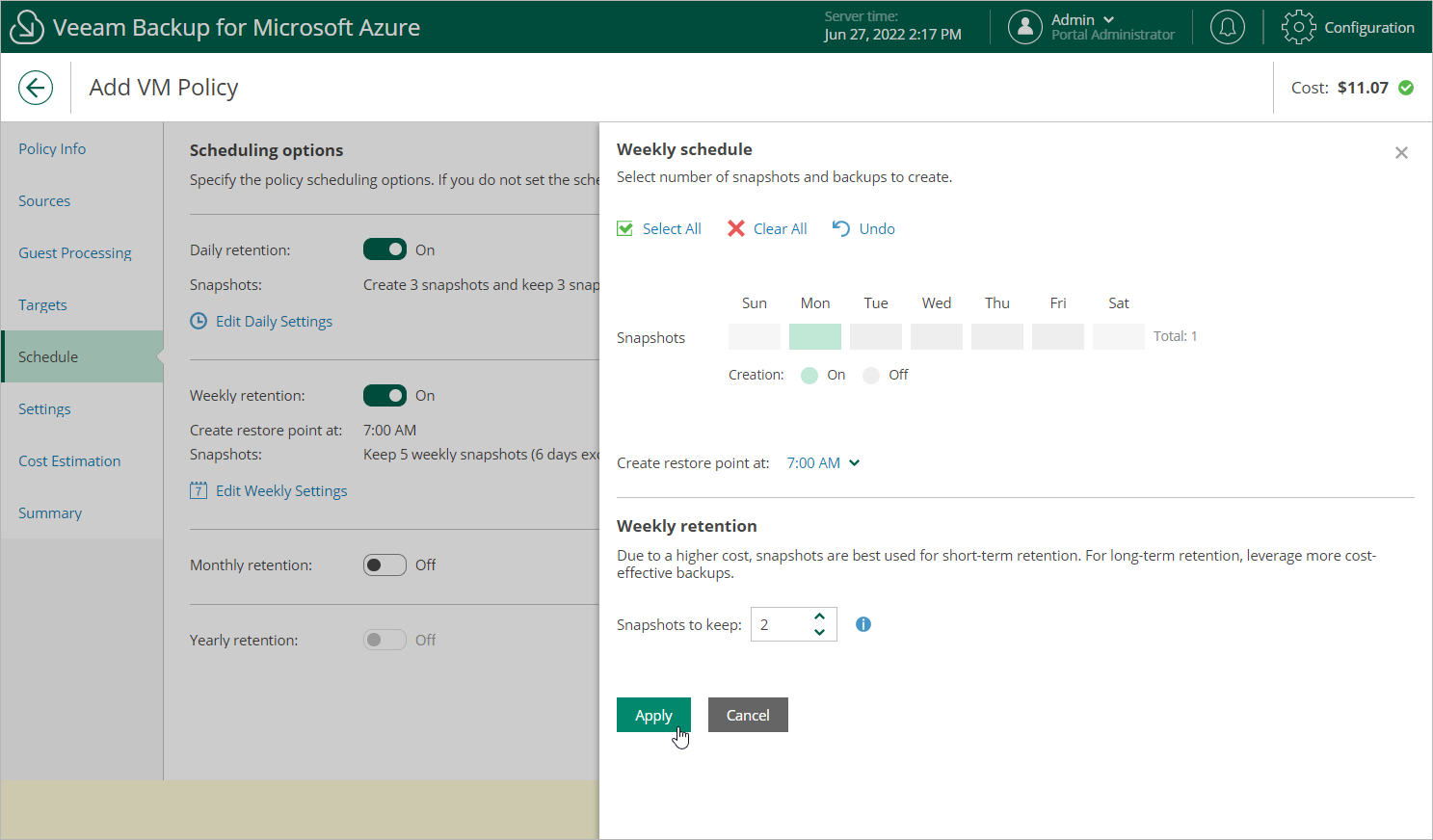Increase Snapshots to keep value
The height and width of the screenshot is (840, 1433).
(819, 617)
